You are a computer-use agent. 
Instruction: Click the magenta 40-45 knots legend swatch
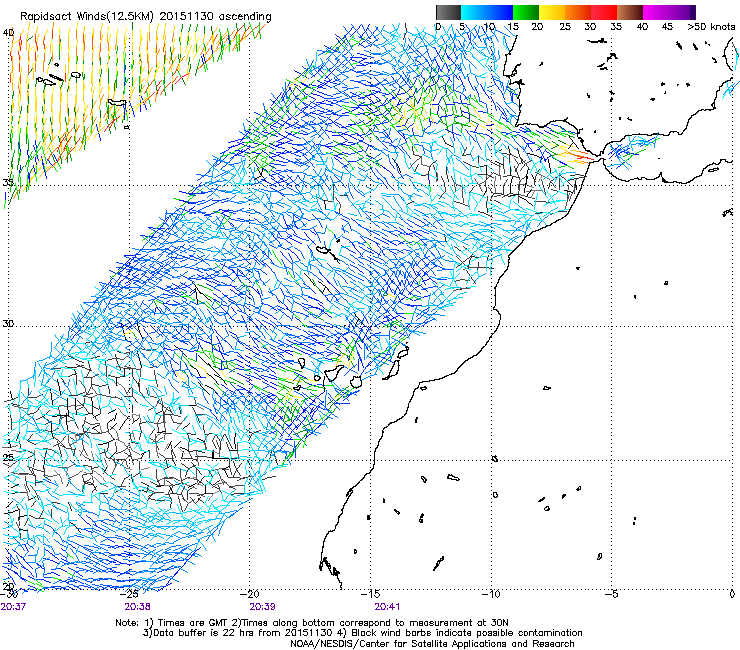655,12
